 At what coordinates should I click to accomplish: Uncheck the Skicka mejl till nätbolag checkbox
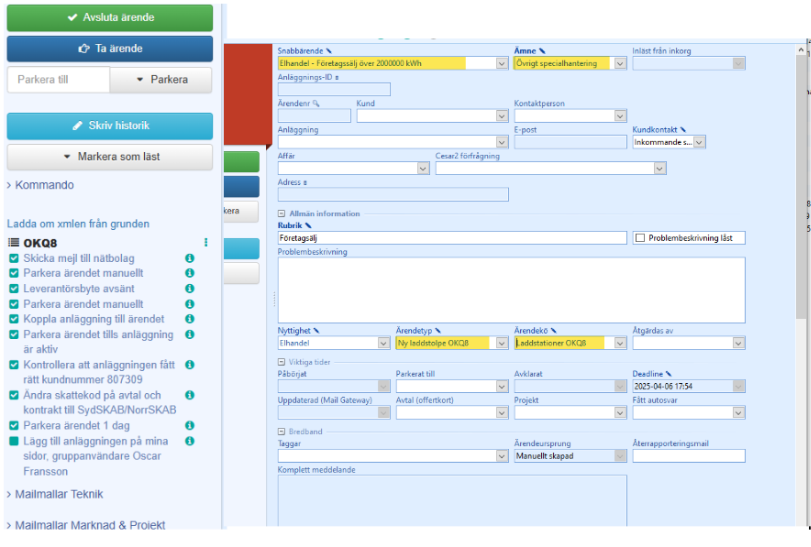tap(14, 258)
